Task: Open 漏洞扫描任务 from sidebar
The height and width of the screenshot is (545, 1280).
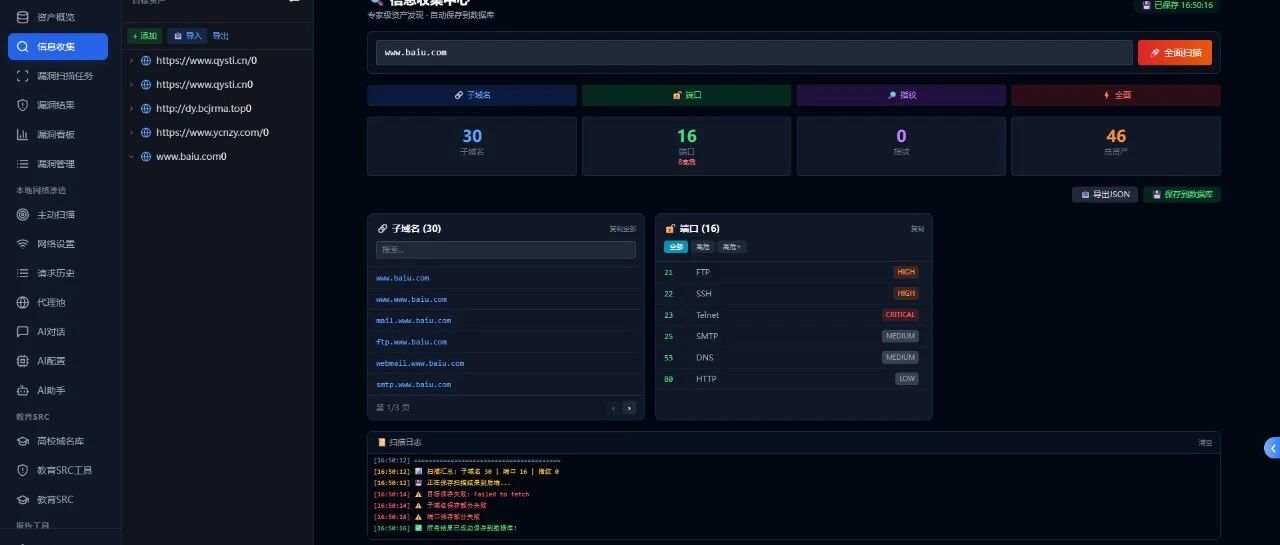Action: click(60, 76)
